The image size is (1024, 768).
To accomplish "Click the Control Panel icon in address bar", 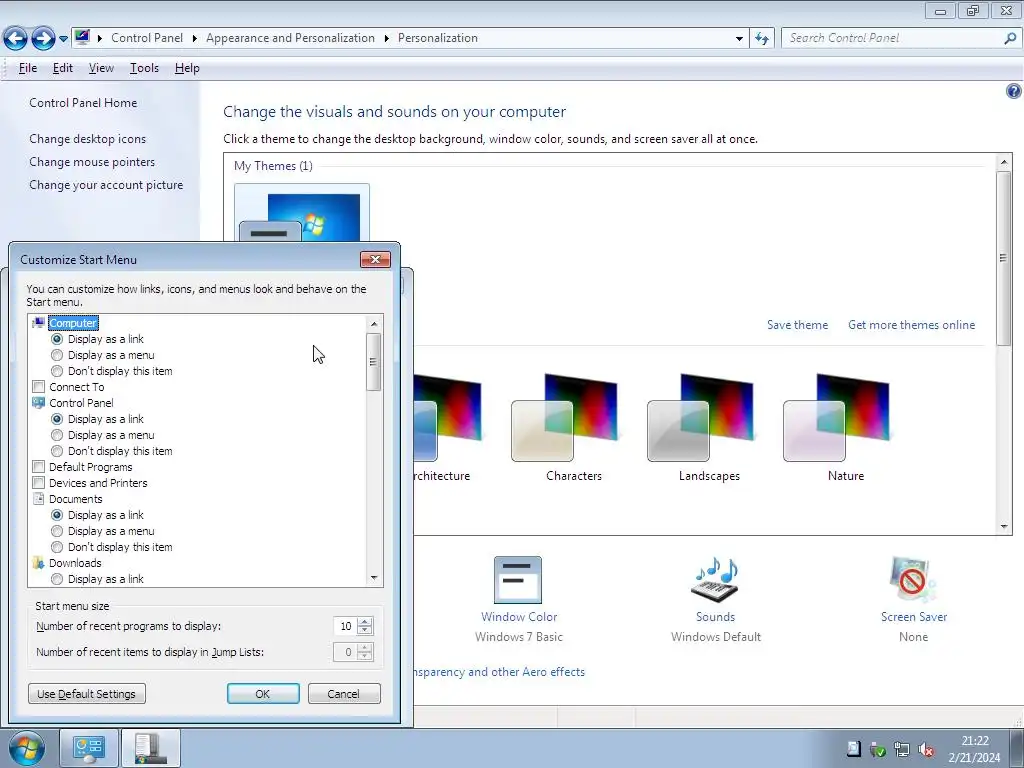I will tap(82, 37).
